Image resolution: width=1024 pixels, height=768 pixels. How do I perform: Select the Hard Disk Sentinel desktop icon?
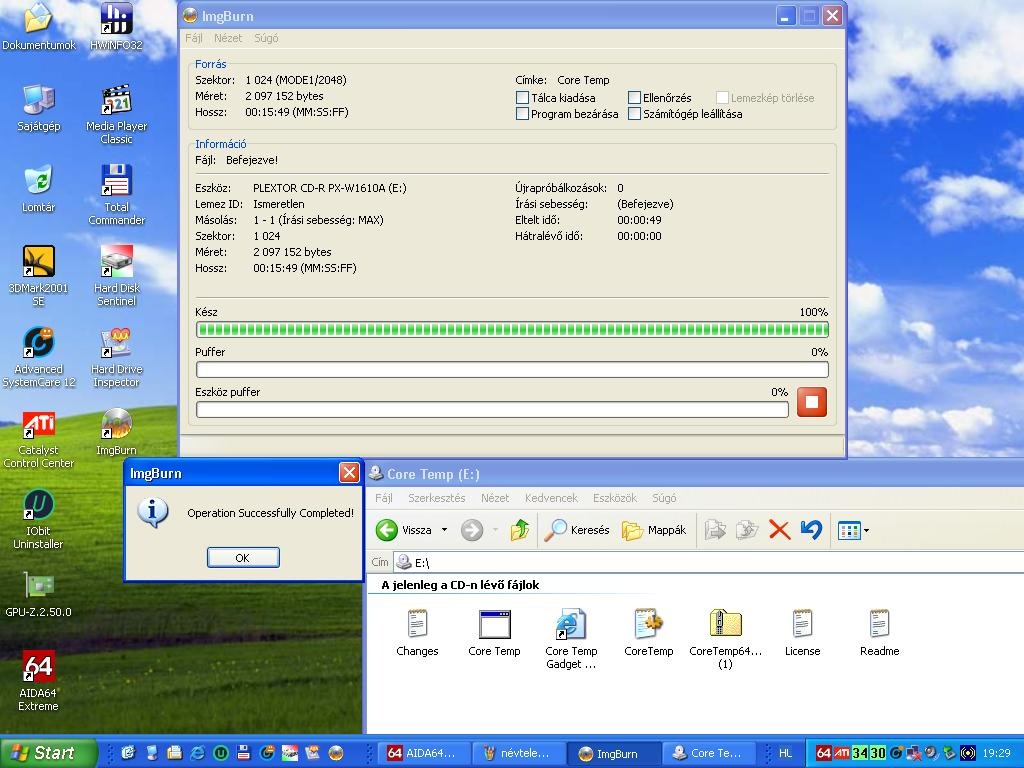click(116, 276)
